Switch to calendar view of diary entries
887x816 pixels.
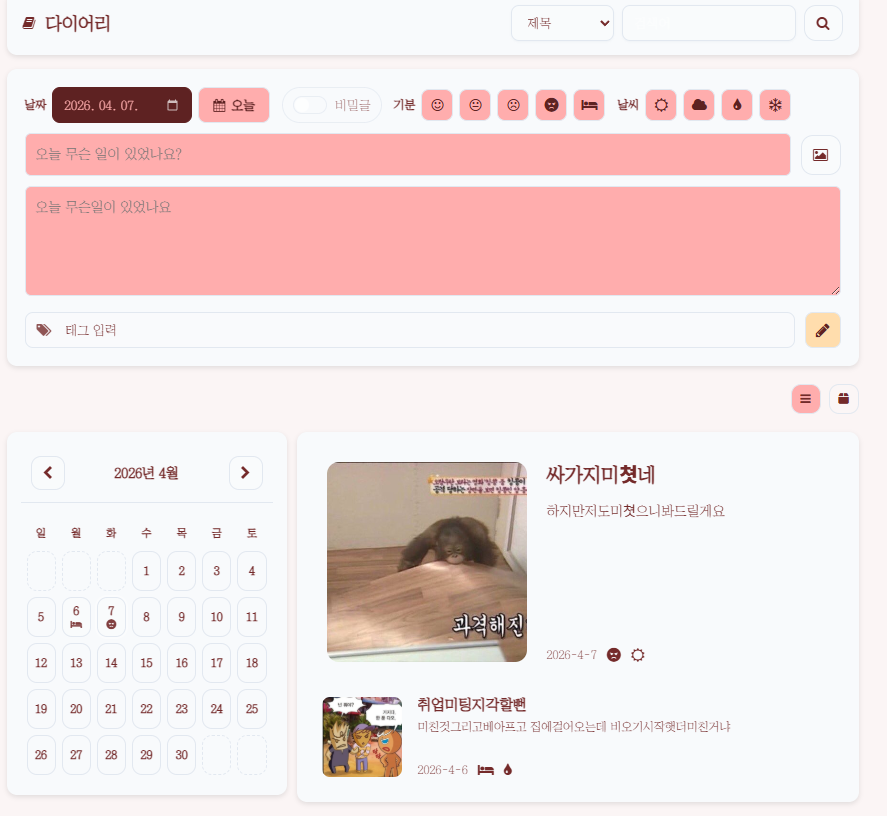coord(843,398)
